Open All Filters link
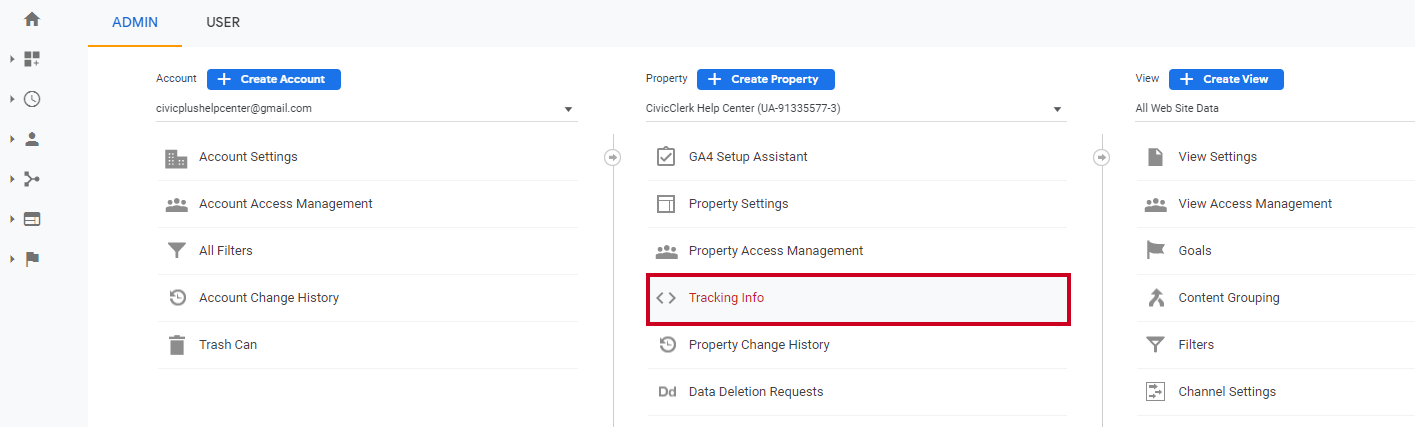 coord(226,251)
